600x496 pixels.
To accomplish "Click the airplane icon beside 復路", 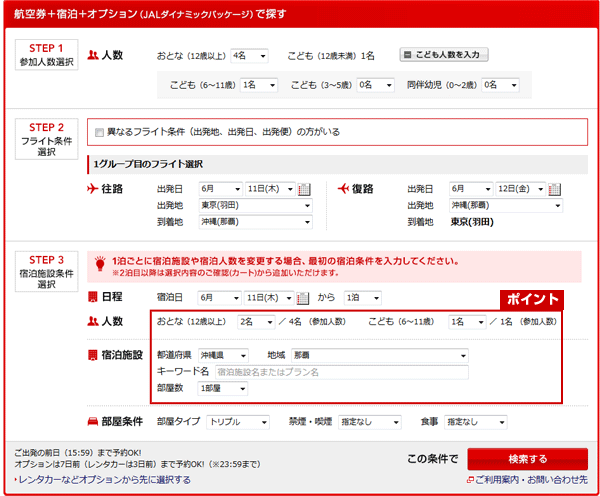I will point(344,188).
